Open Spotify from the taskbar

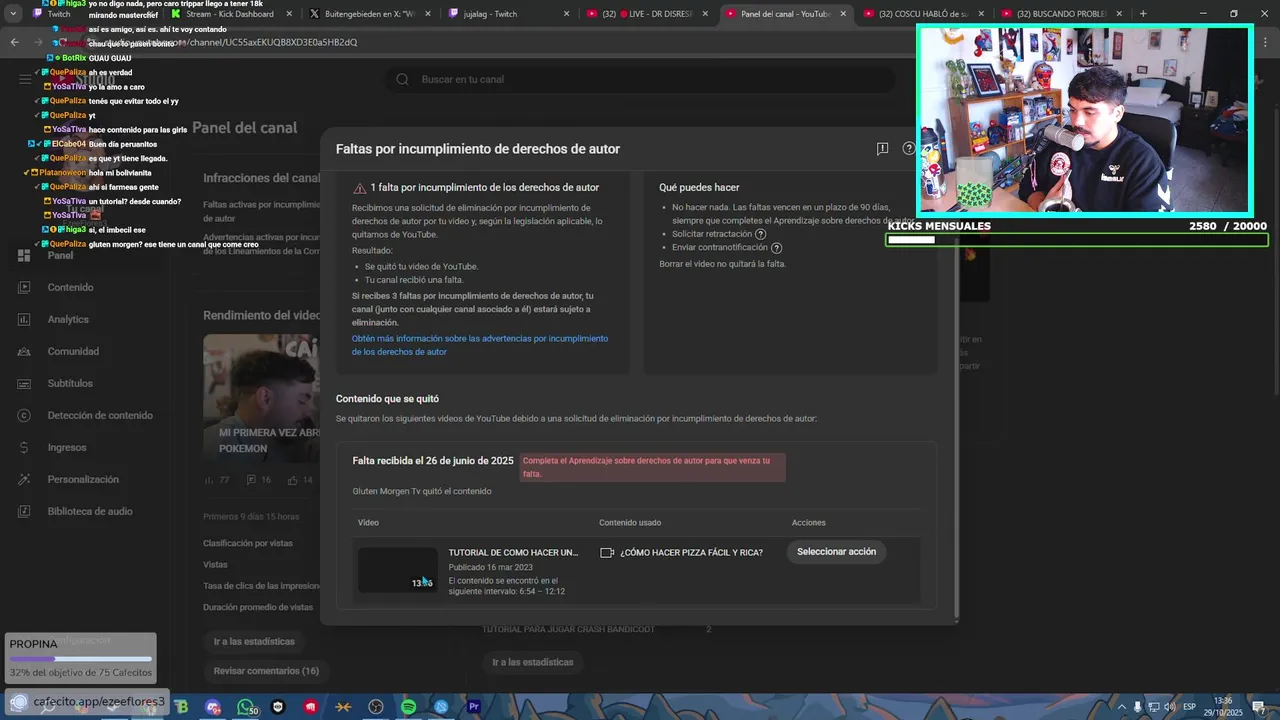408,707
